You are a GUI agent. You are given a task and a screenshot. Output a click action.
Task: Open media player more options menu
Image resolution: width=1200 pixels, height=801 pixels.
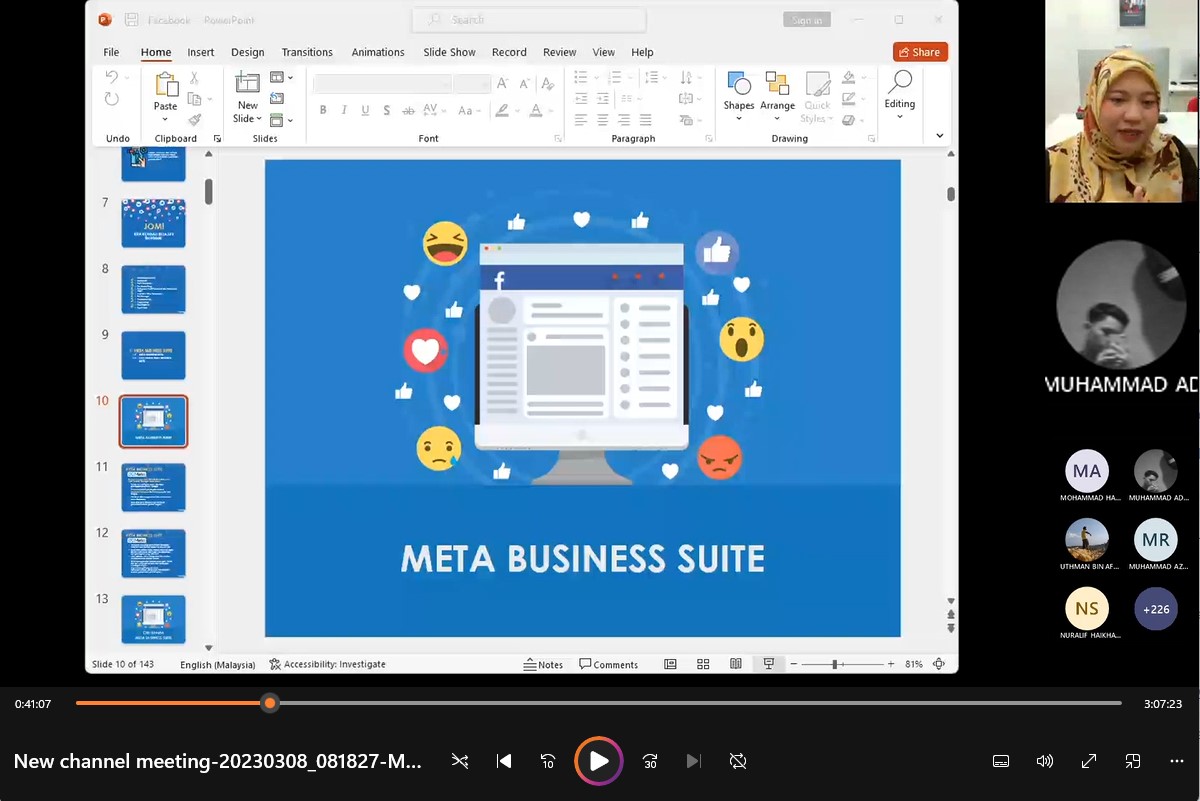click(1177, 761)
